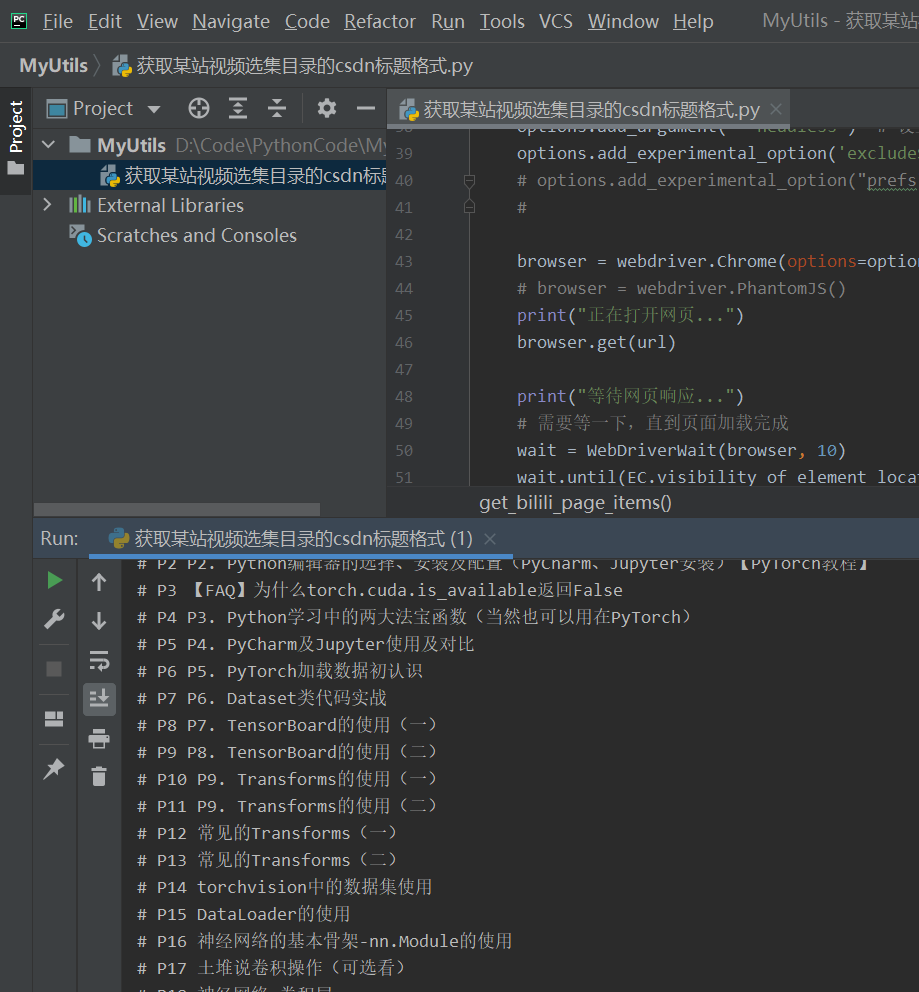Click the PyCharm logo icon
This screenshot has height=992, width=919.
click(x=19, y=21)
